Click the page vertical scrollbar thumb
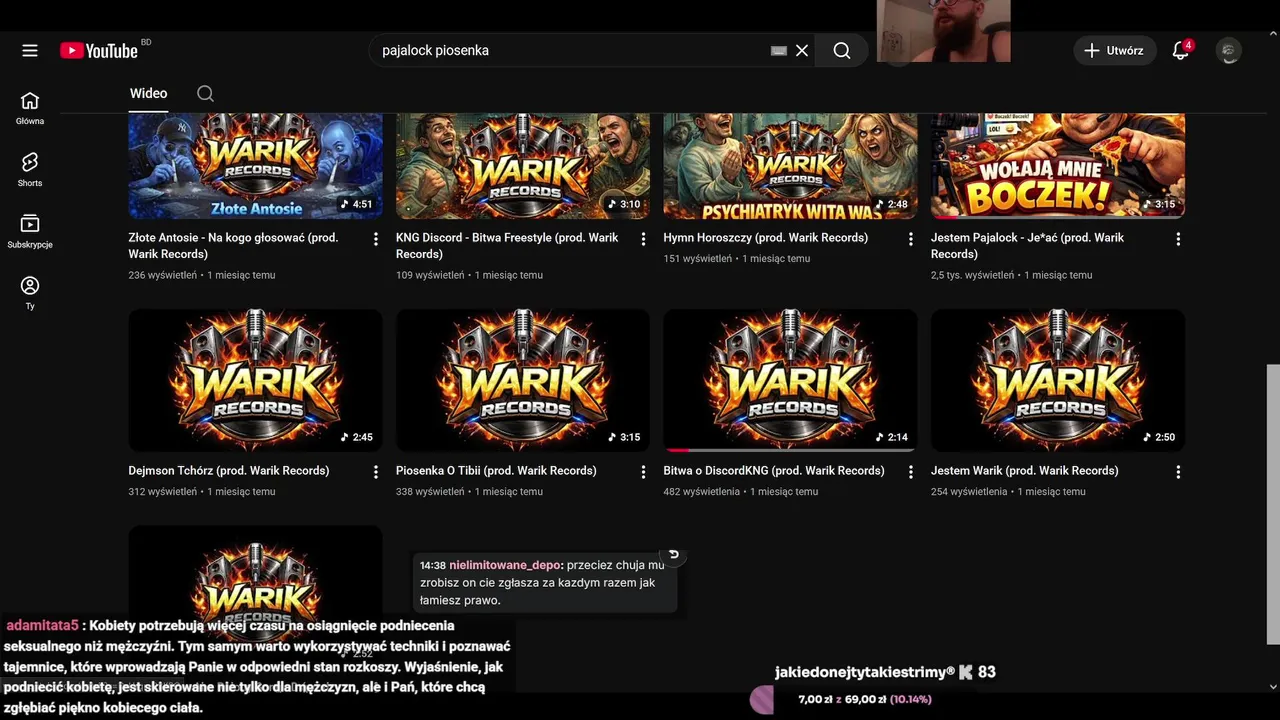 pyautogui.click(x=1273, y=505)
